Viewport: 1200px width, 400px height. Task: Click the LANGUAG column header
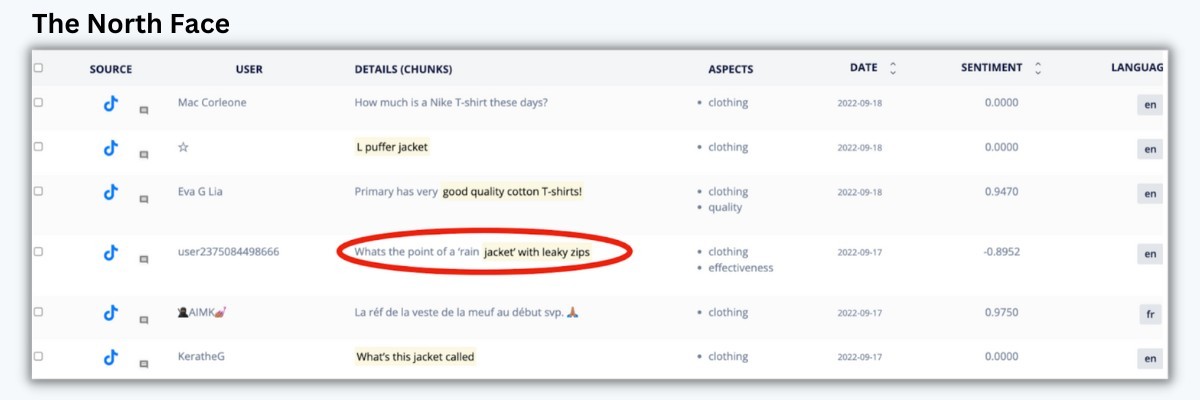point(1137,68)
